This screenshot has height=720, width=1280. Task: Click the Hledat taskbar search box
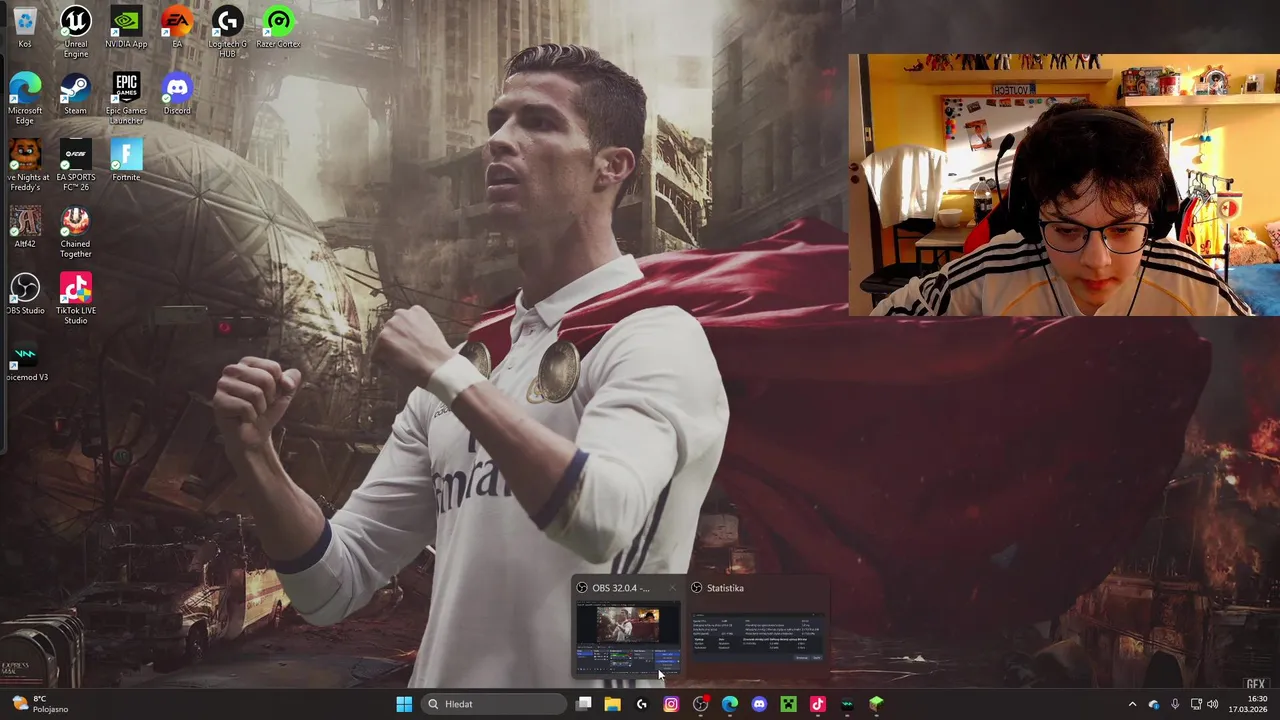(x=494, y=704)
